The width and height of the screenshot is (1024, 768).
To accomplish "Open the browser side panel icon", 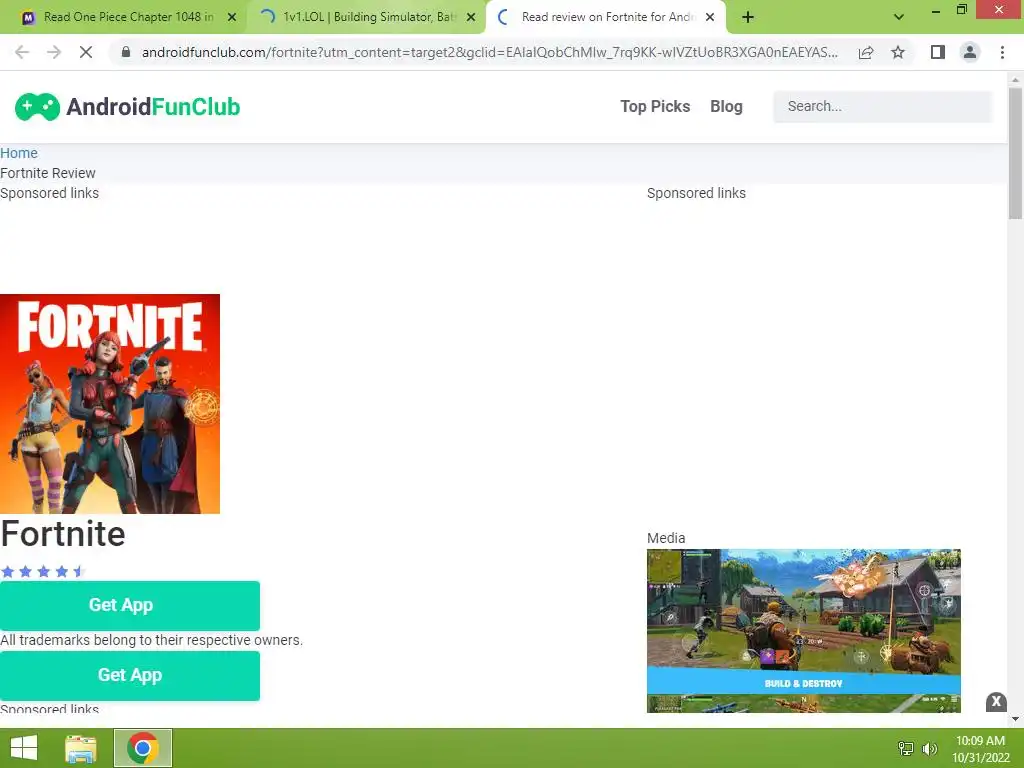I will coord(938,52).
